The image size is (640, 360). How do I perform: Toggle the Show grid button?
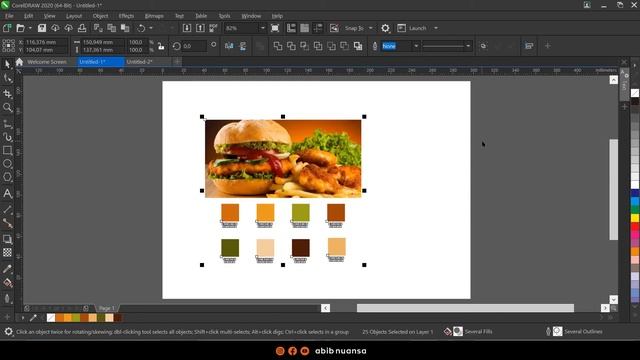click(304, 28)
